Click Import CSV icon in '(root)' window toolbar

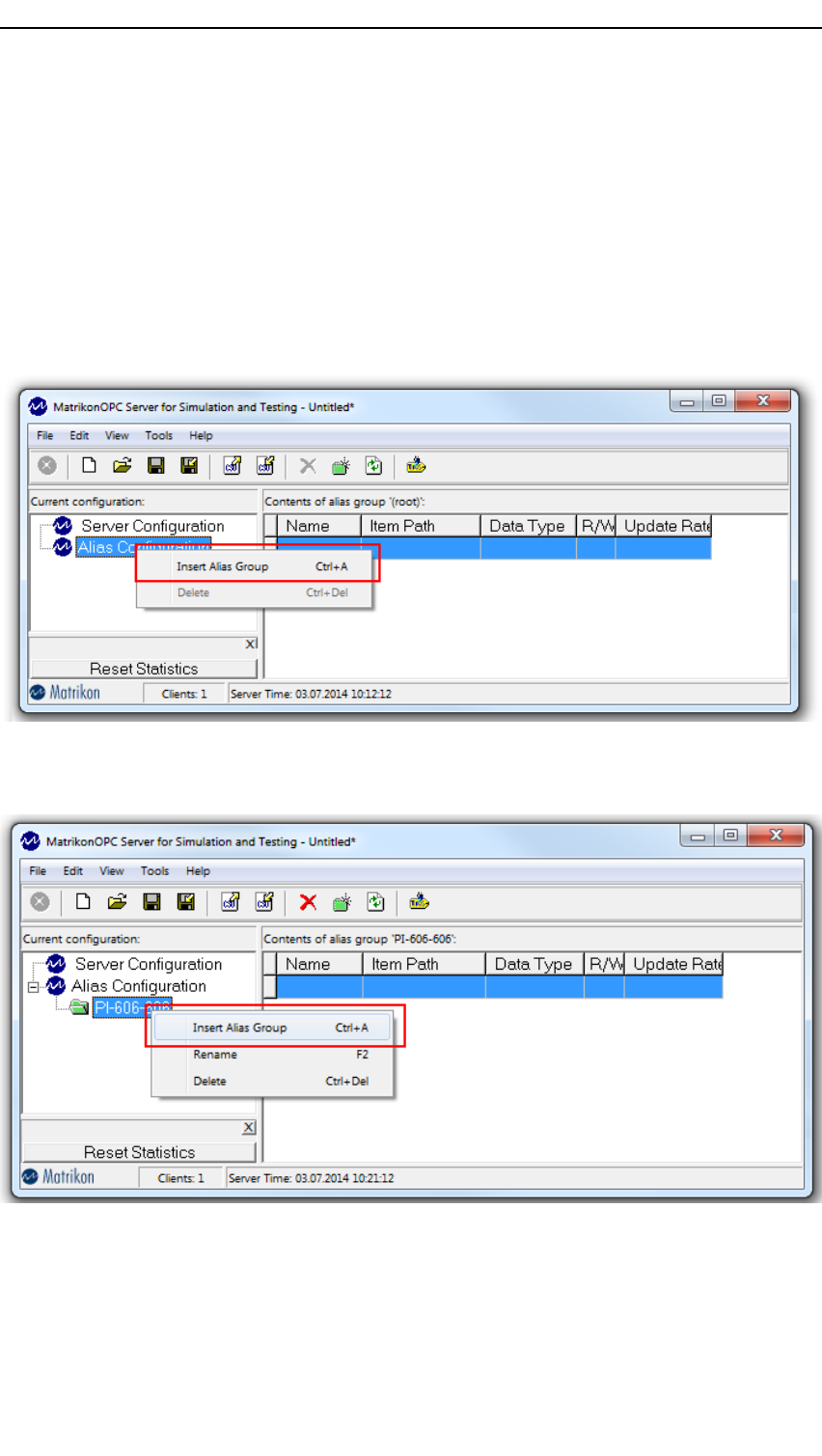233,466
